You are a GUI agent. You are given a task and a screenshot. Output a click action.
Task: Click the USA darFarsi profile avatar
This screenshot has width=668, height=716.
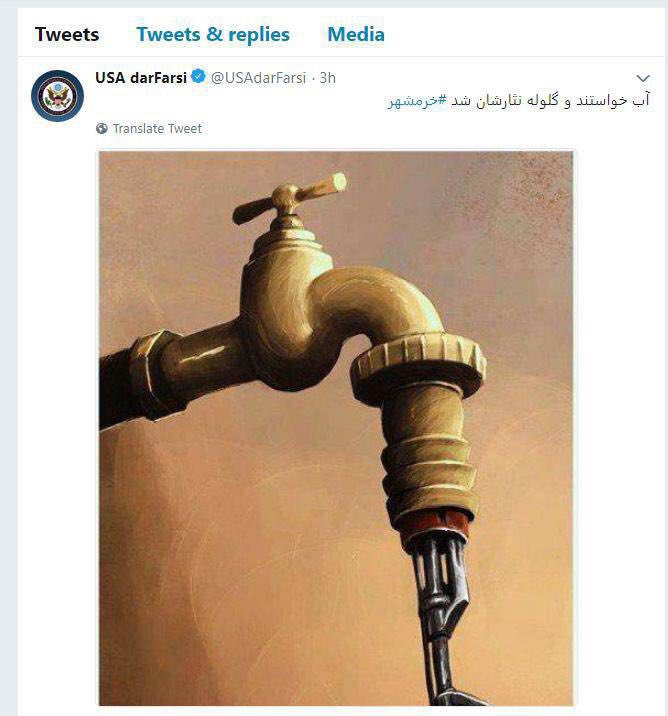click(58, 96)
